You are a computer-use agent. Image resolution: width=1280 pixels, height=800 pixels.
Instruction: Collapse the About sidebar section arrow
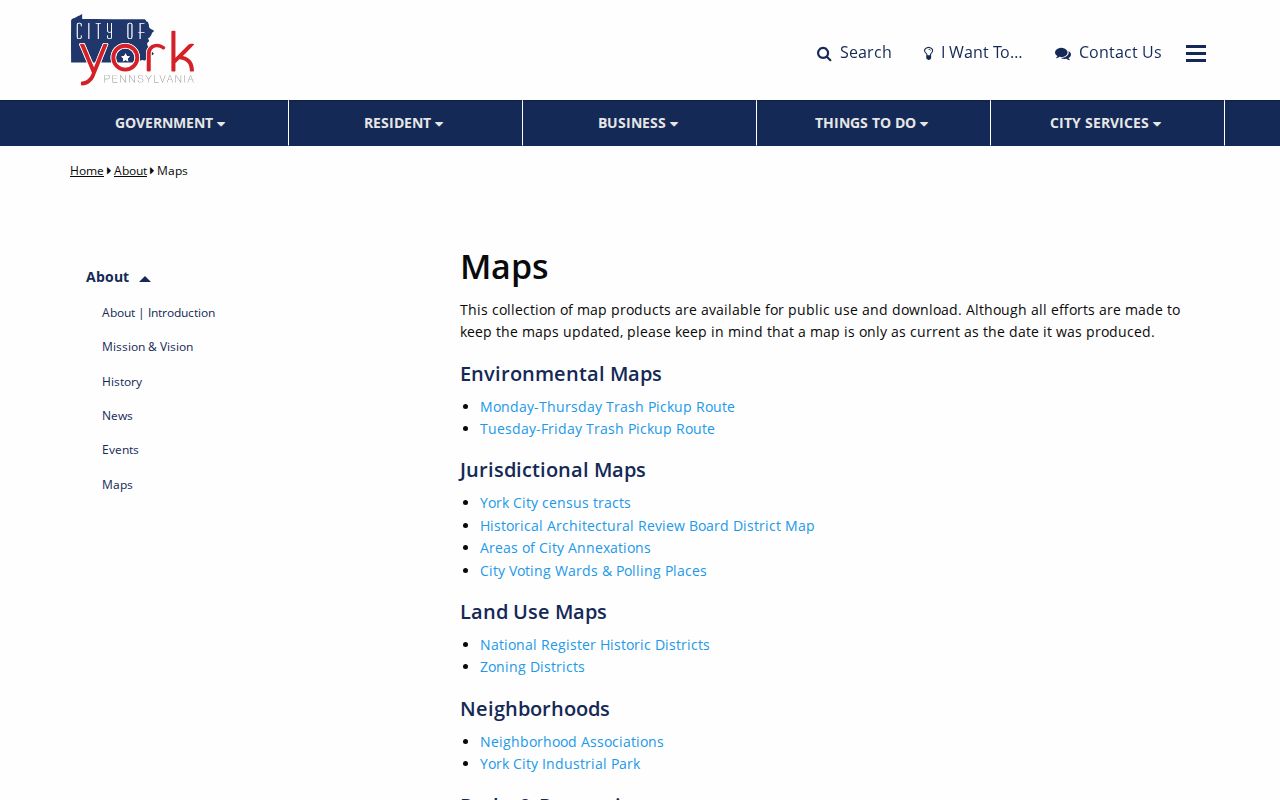pyautogui.click(x=145, y=279)
